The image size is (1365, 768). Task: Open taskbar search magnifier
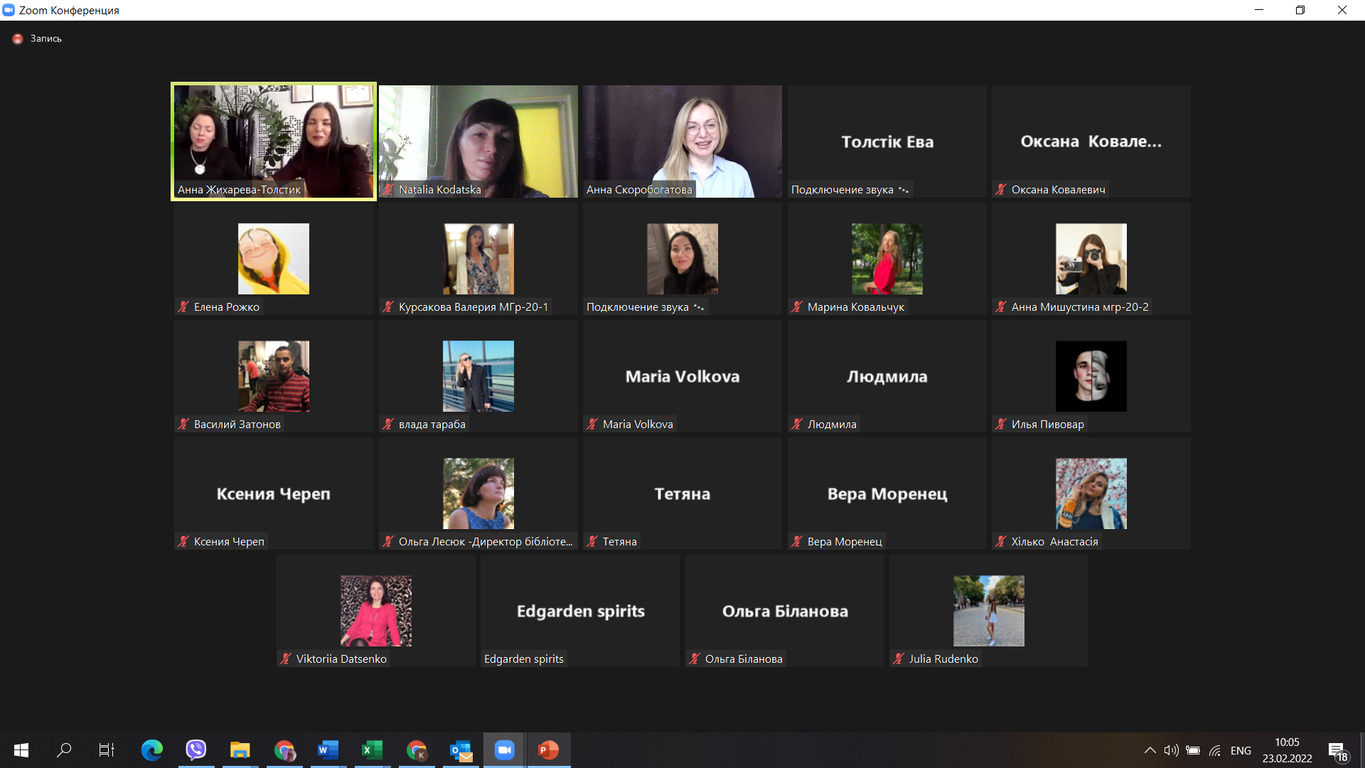(x=64, y=750)
